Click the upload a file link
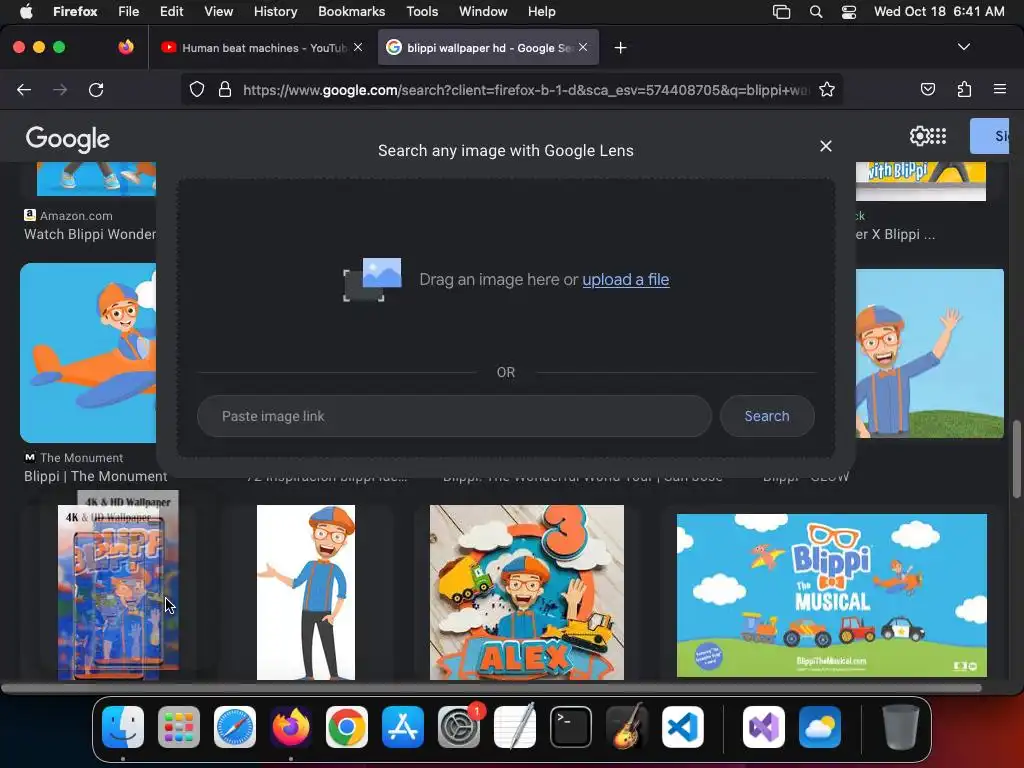1024x768 pixels. click(x=626, y=280)
